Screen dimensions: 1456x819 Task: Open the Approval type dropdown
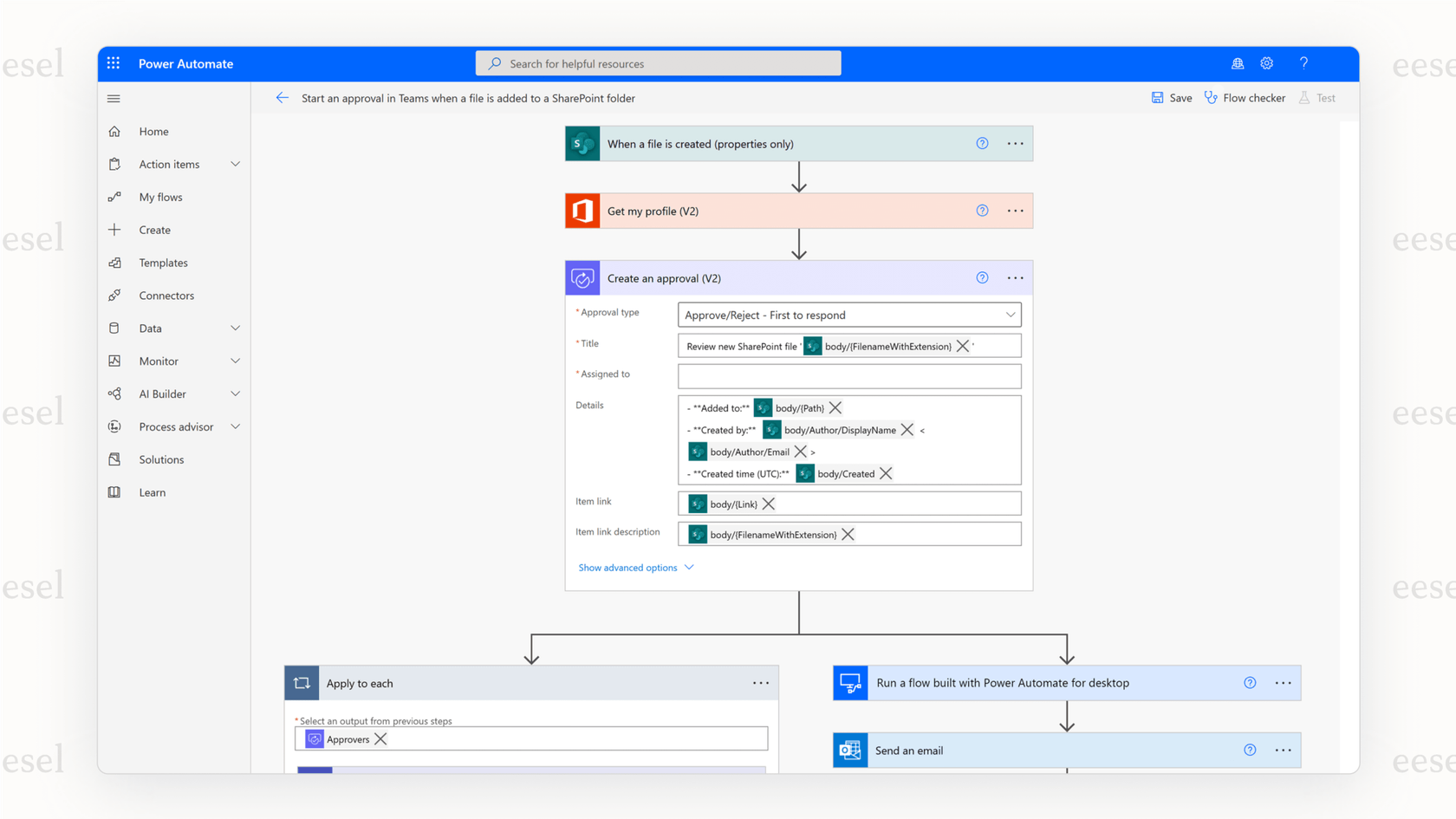click(x=1010, y=314)
